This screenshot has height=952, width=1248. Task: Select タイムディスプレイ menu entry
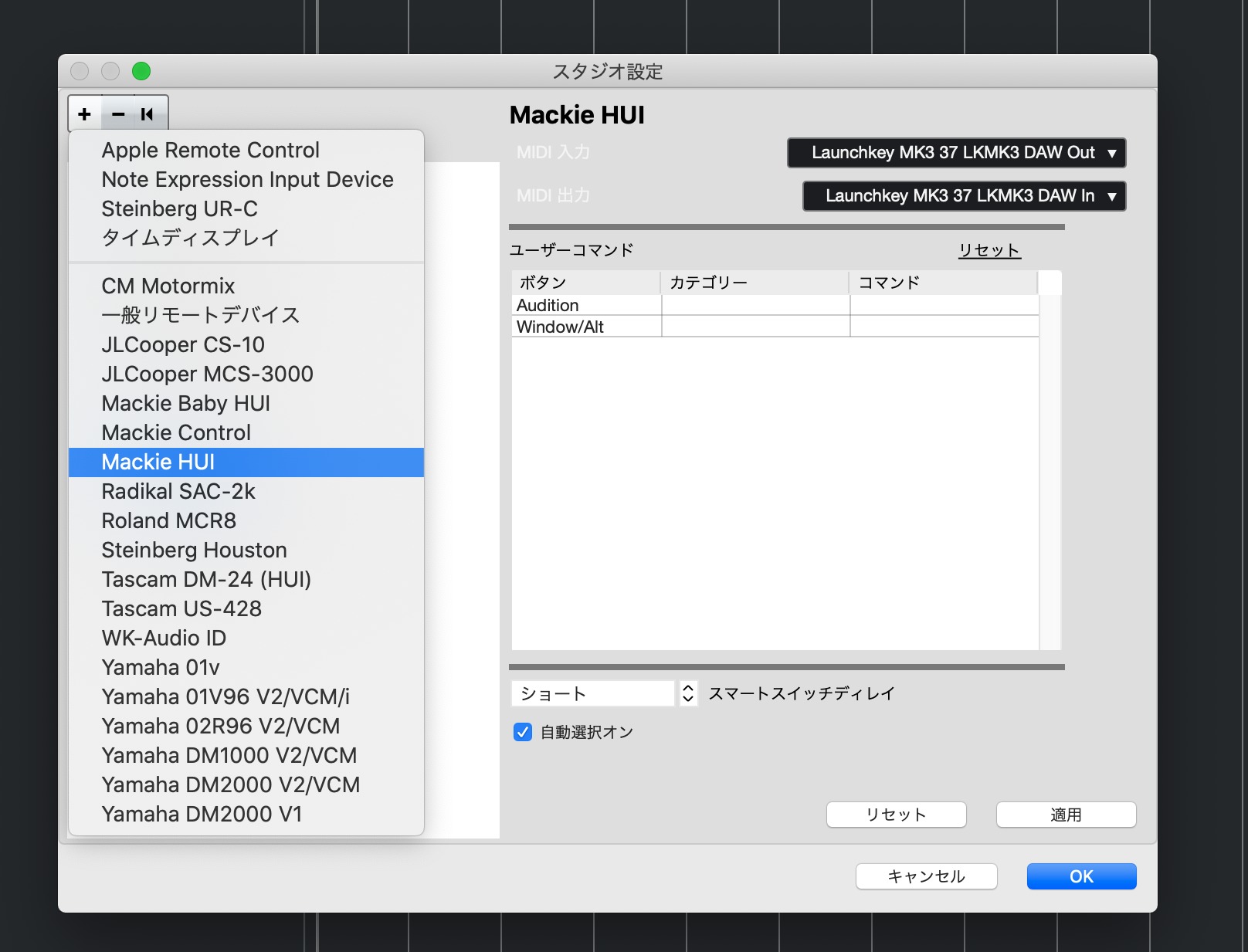pos(246,238)
